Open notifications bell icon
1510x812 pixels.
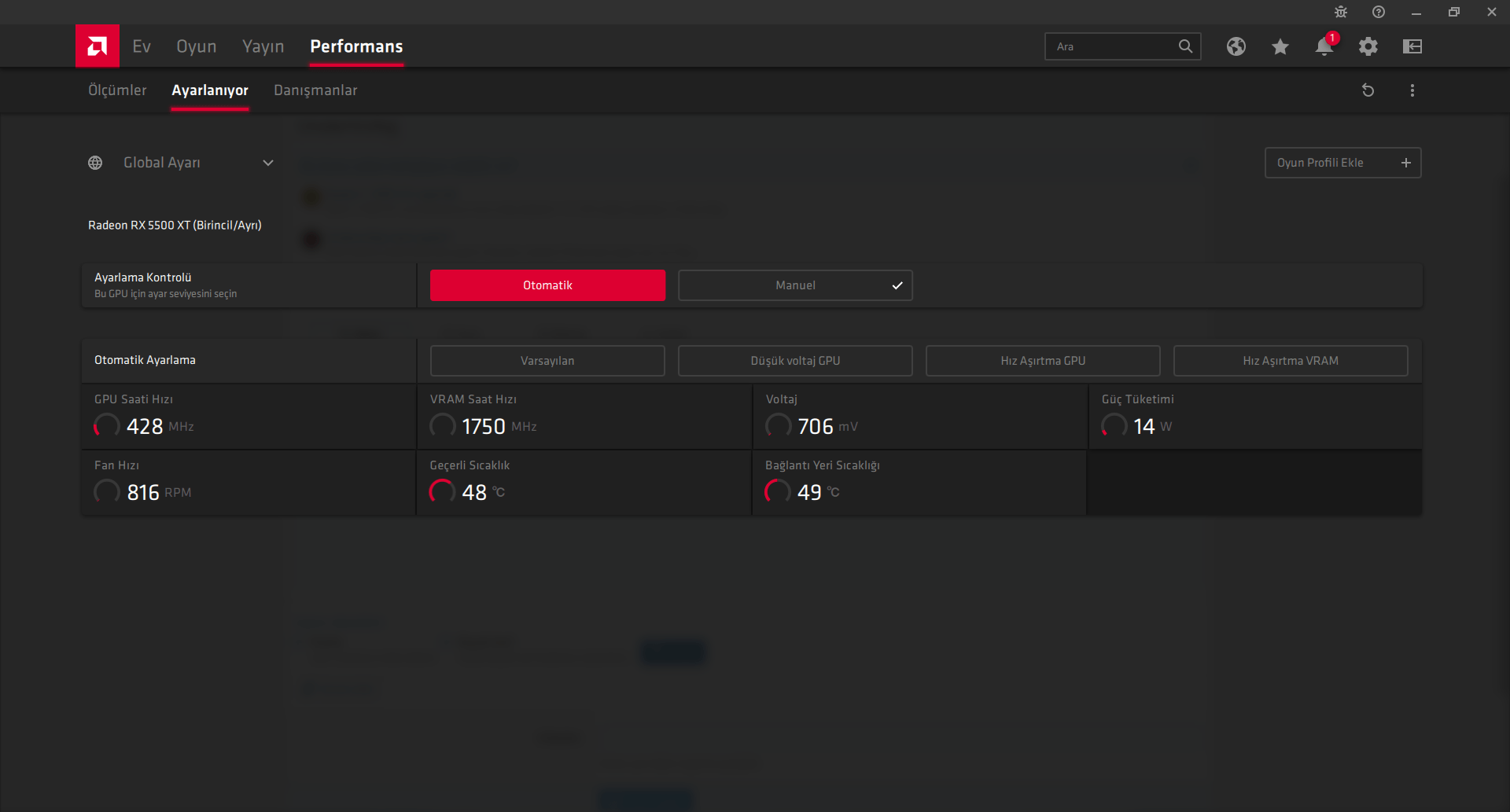pos(1324,46)
